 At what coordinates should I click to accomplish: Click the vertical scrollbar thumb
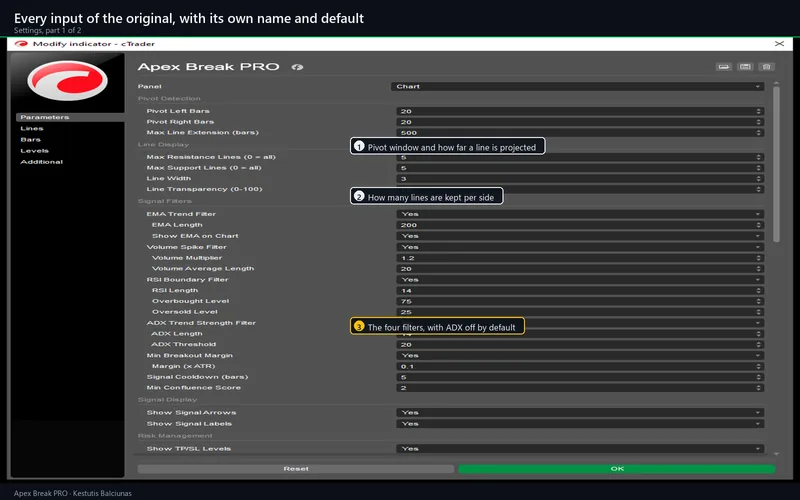click(x=776, y=164)
